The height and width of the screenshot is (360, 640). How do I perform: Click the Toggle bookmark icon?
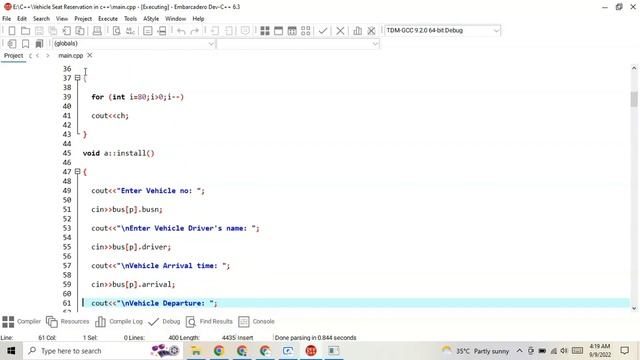25,44
